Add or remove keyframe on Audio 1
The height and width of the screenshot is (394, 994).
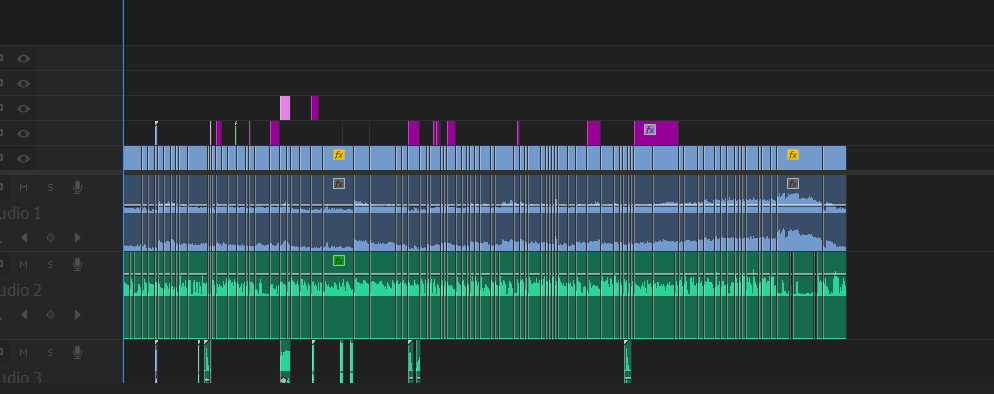(x=50, y=238)
